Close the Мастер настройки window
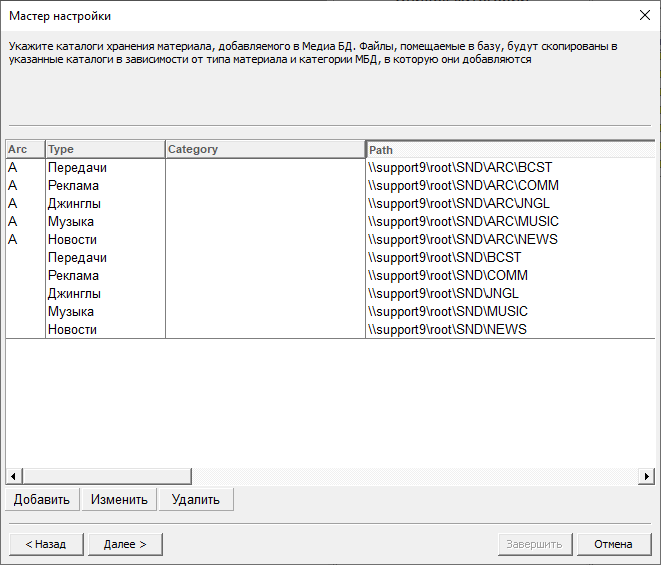The width and height of the screenshot is (661, 565). point(643,15)
